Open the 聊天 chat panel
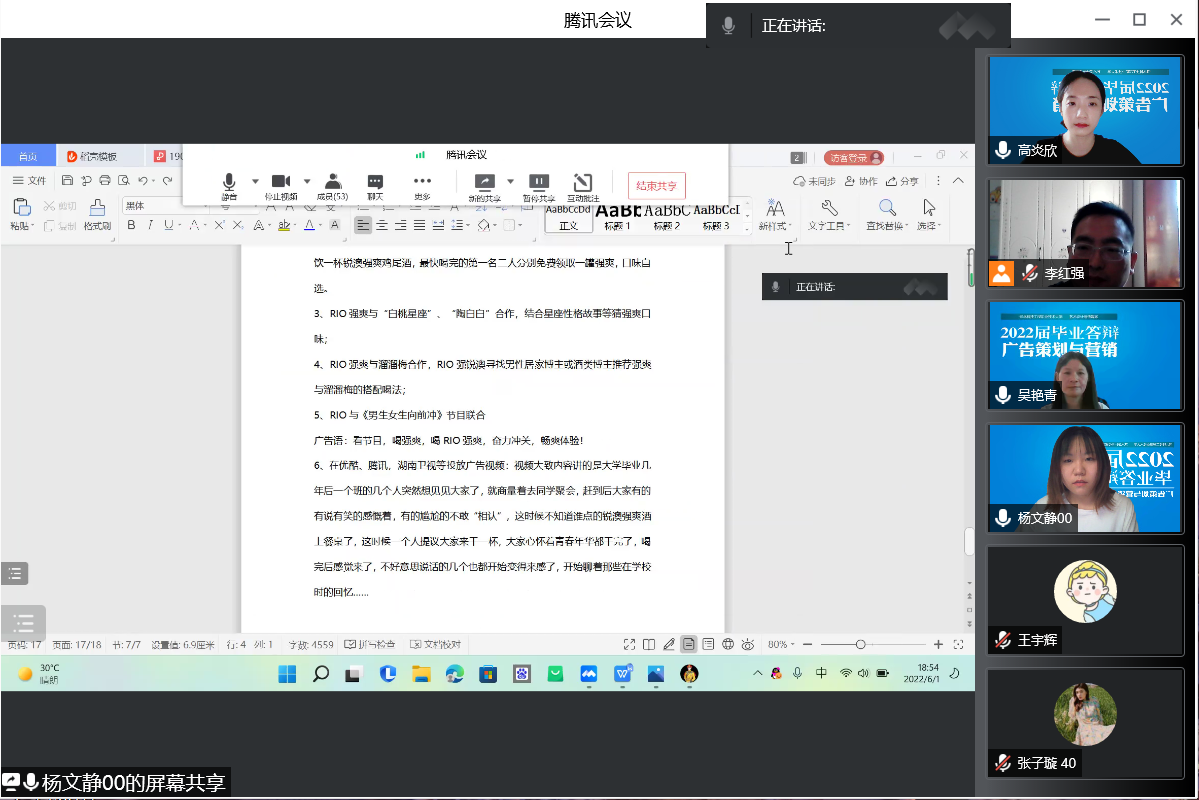This screenshot has height=800, width=1199. click(x=375, y=181)
